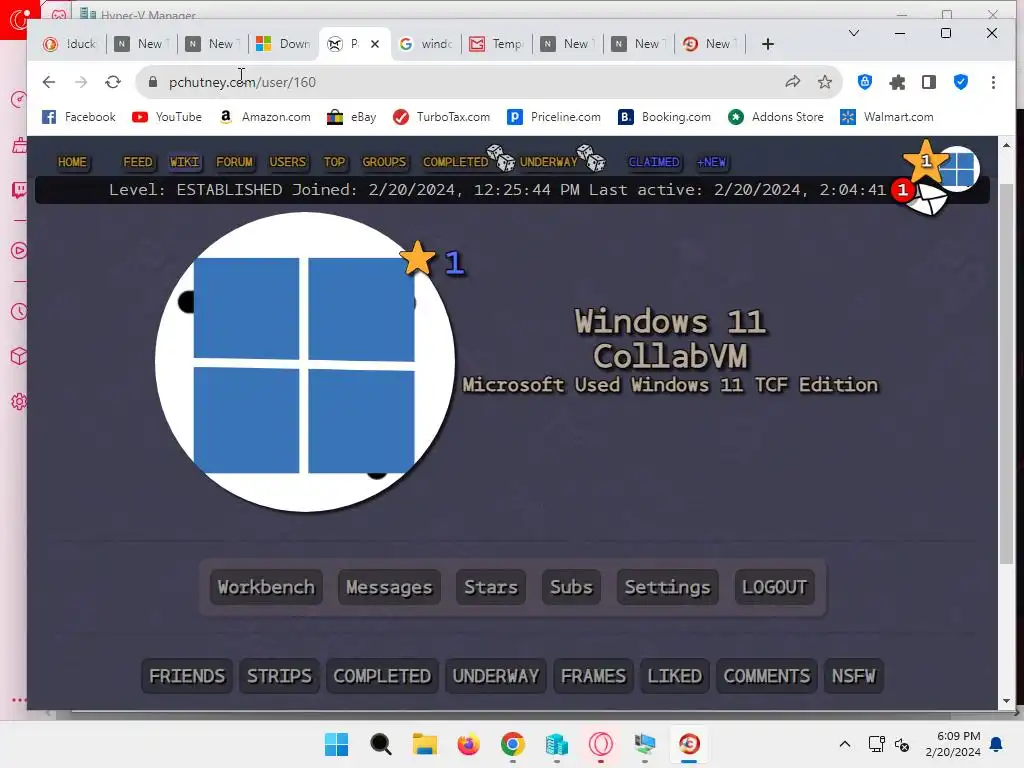Close the active pchutney tab
The height and width of the screenshot is (768, 1024).
pos(375,44)
